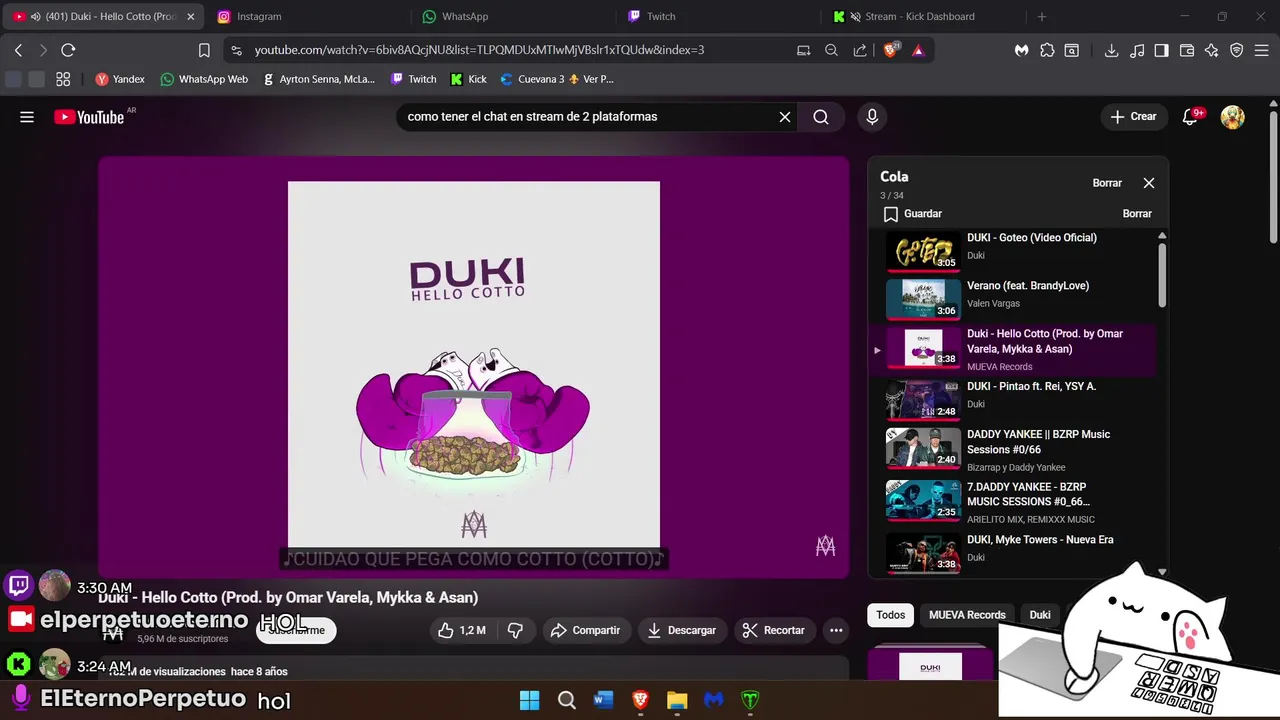The width and height of the screenshot is (1280, 720).
Task: Close the Cola queue panel
Action: [x=1149, y=183]
